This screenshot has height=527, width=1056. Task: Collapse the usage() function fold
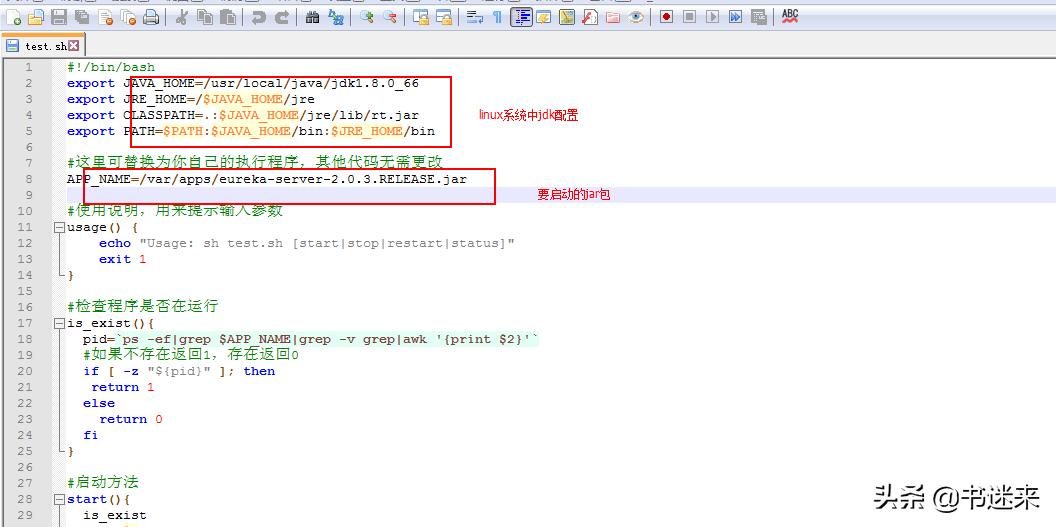click(x=59, y=227)
